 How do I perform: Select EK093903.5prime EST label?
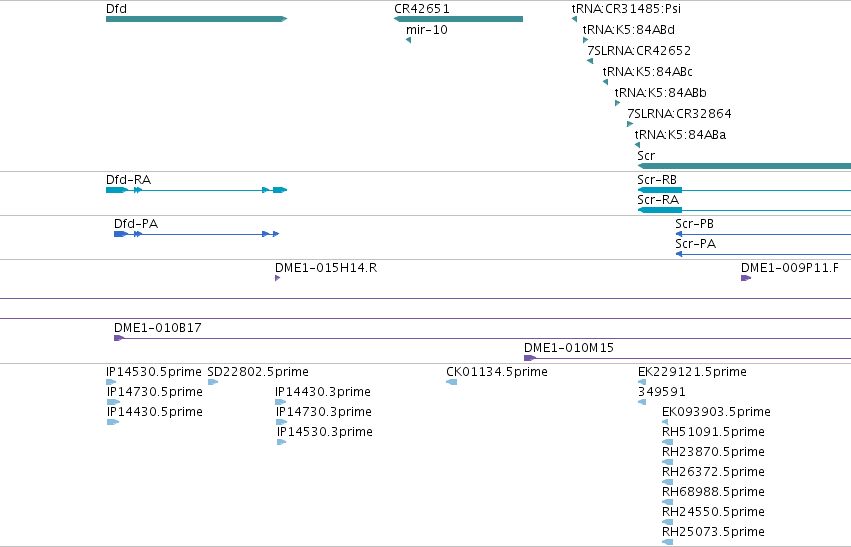point(716,412)
